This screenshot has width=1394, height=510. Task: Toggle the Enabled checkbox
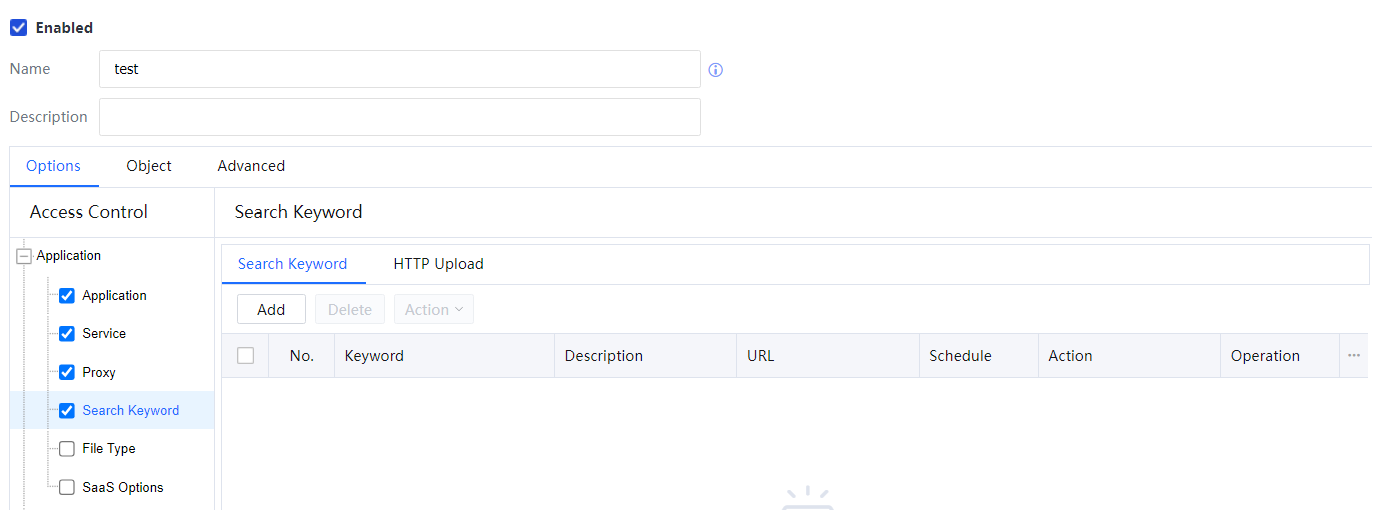19,28
